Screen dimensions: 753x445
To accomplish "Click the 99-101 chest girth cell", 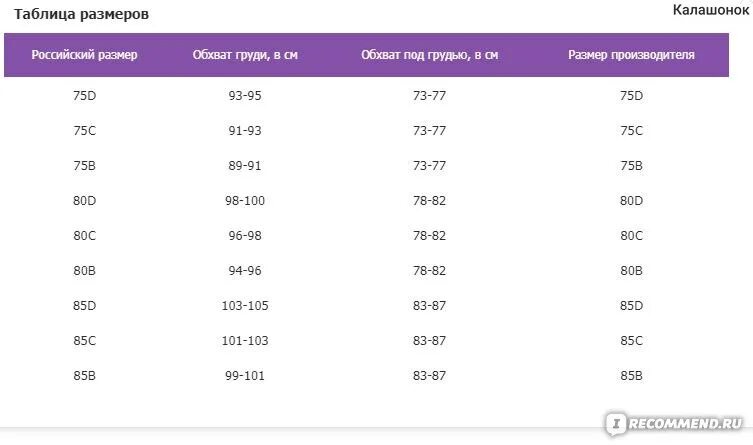I will point(245,376).
